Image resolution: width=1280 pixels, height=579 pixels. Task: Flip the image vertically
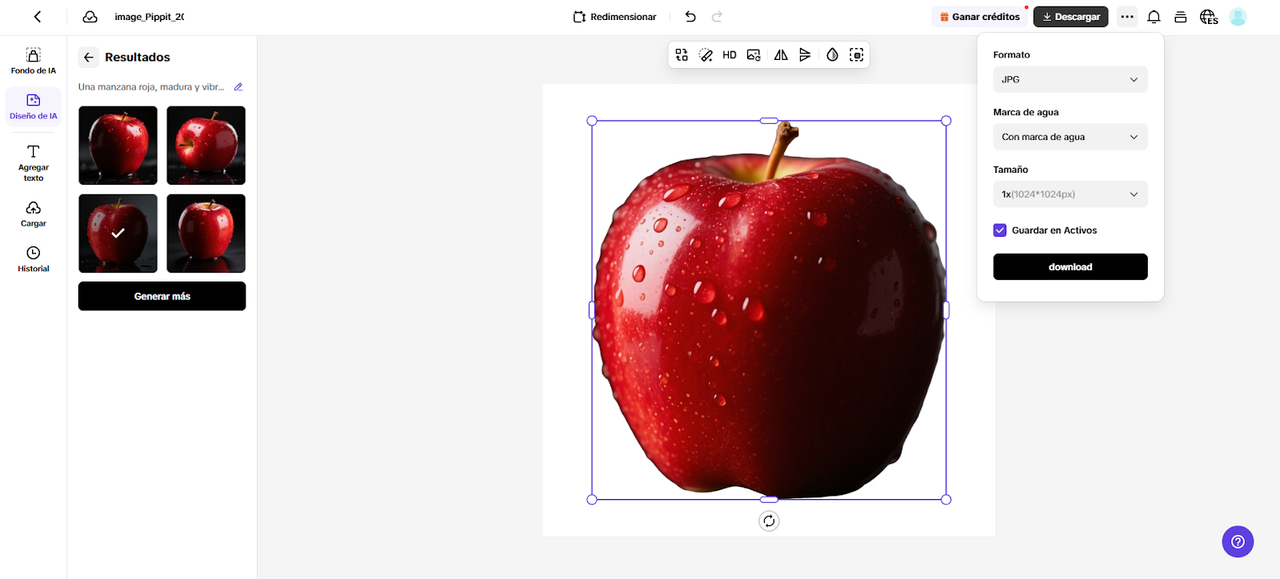(805, 55)
